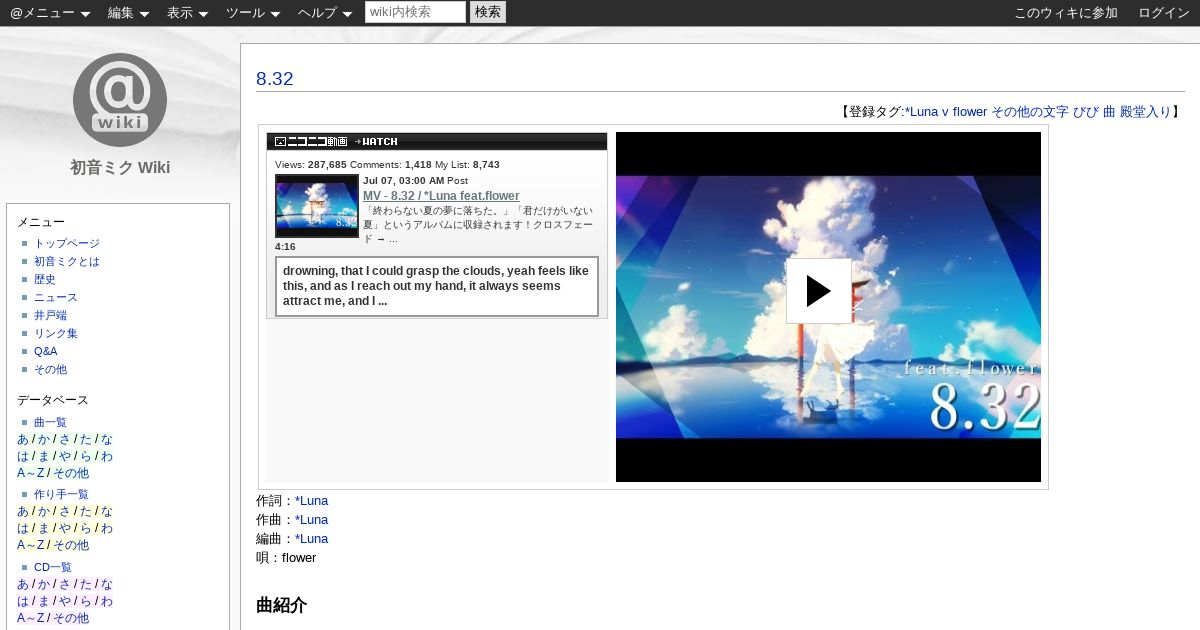The image size is (1200, 630).
Task: Click the WATCH link in Niconico widget
Action: [376, 142]
